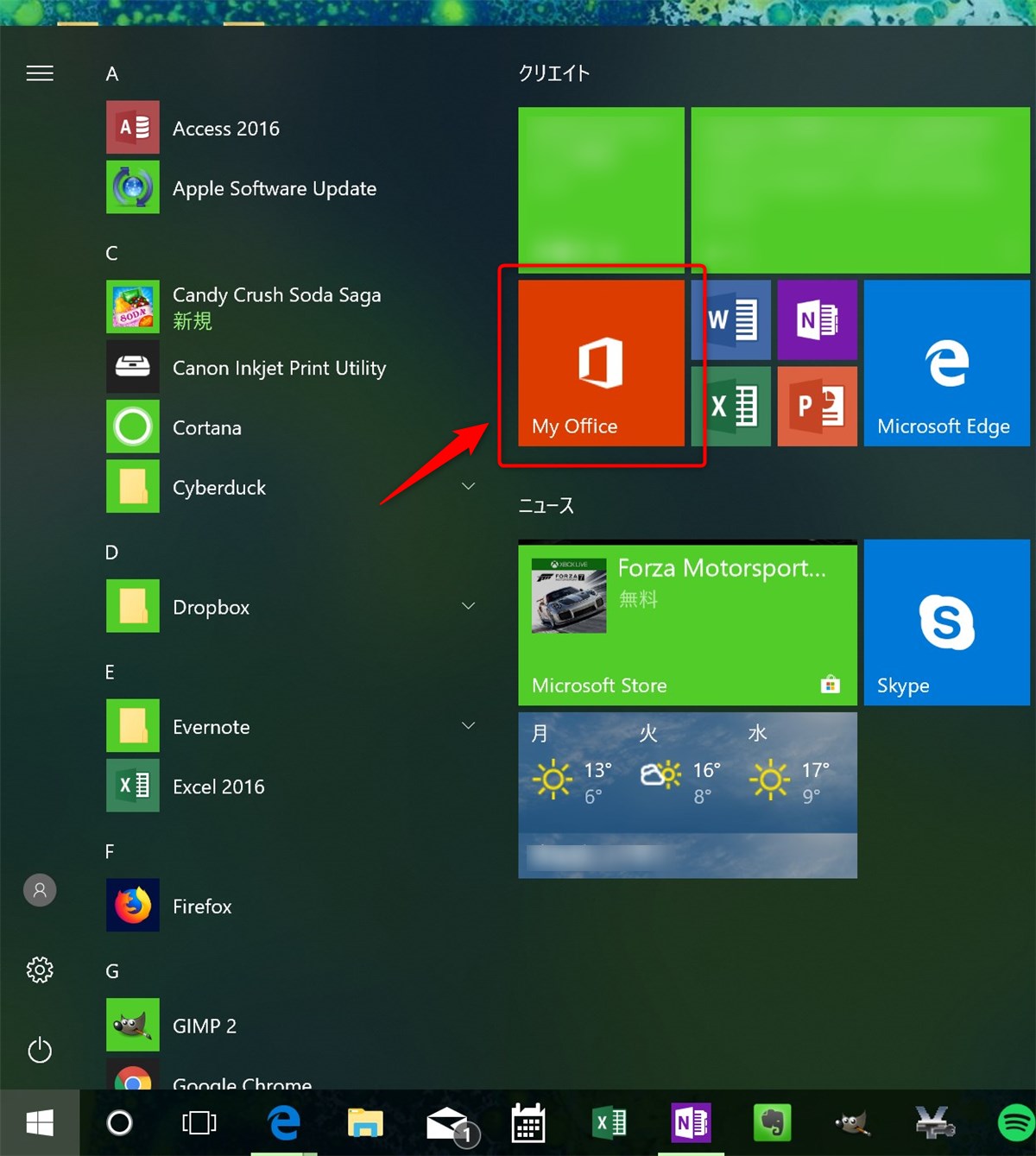Viewport: 1036px width, 1156px height.
Task: Open the hamburger menu at top left
Action: (40, 73)
